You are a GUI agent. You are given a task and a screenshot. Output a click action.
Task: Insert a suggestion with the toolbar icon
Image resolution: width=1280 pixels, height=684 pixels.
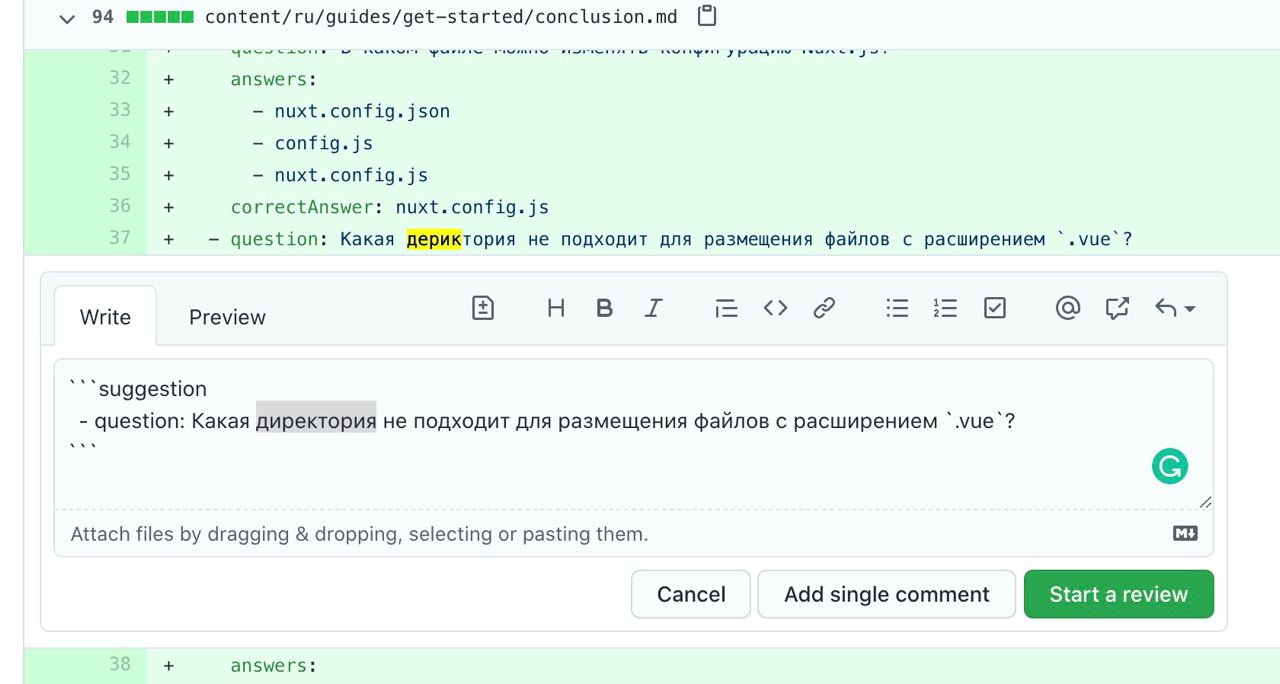(x=483, y=308)
